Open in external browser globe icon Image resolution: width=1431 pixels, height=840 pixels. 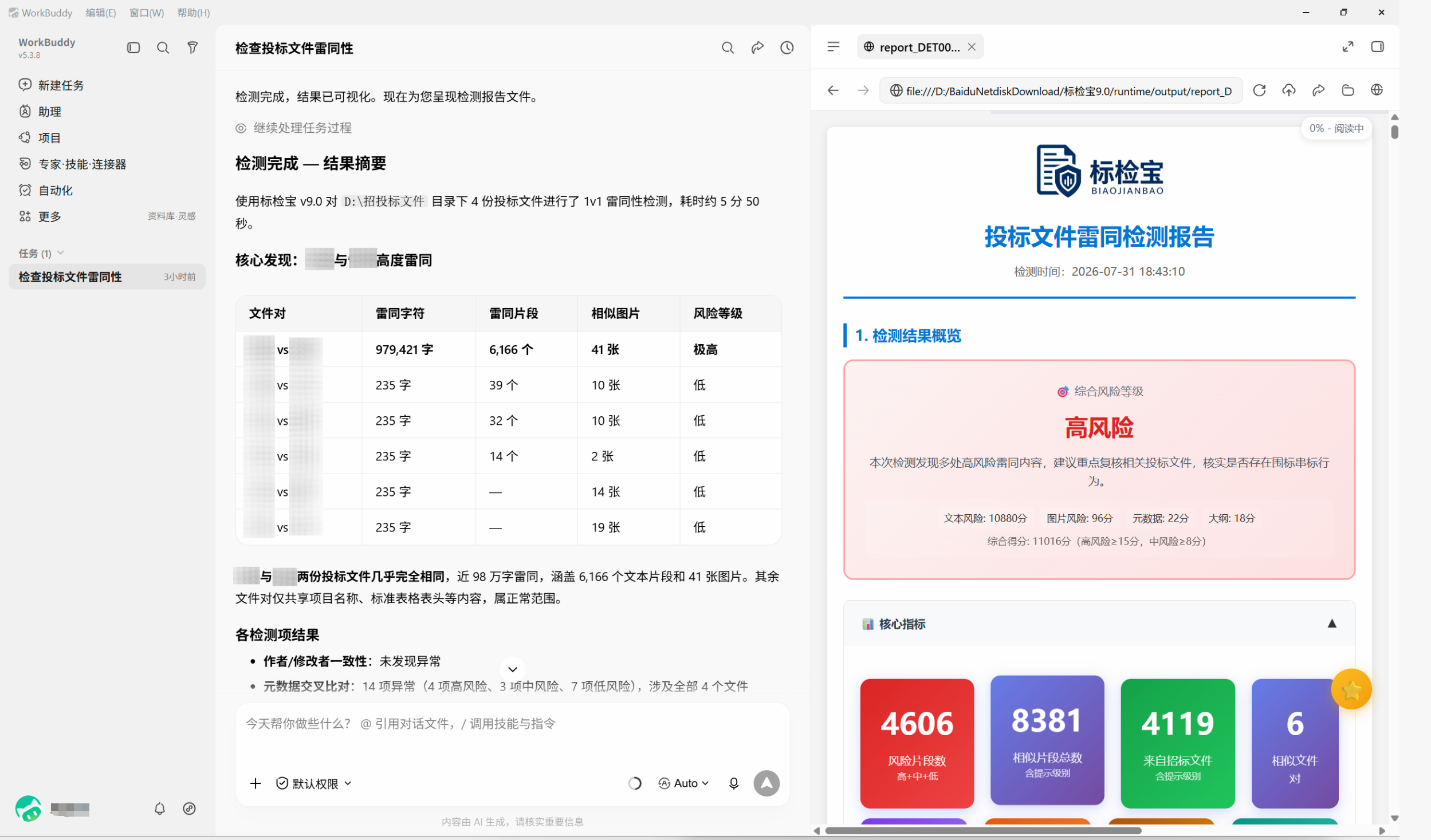[1377, 90]
